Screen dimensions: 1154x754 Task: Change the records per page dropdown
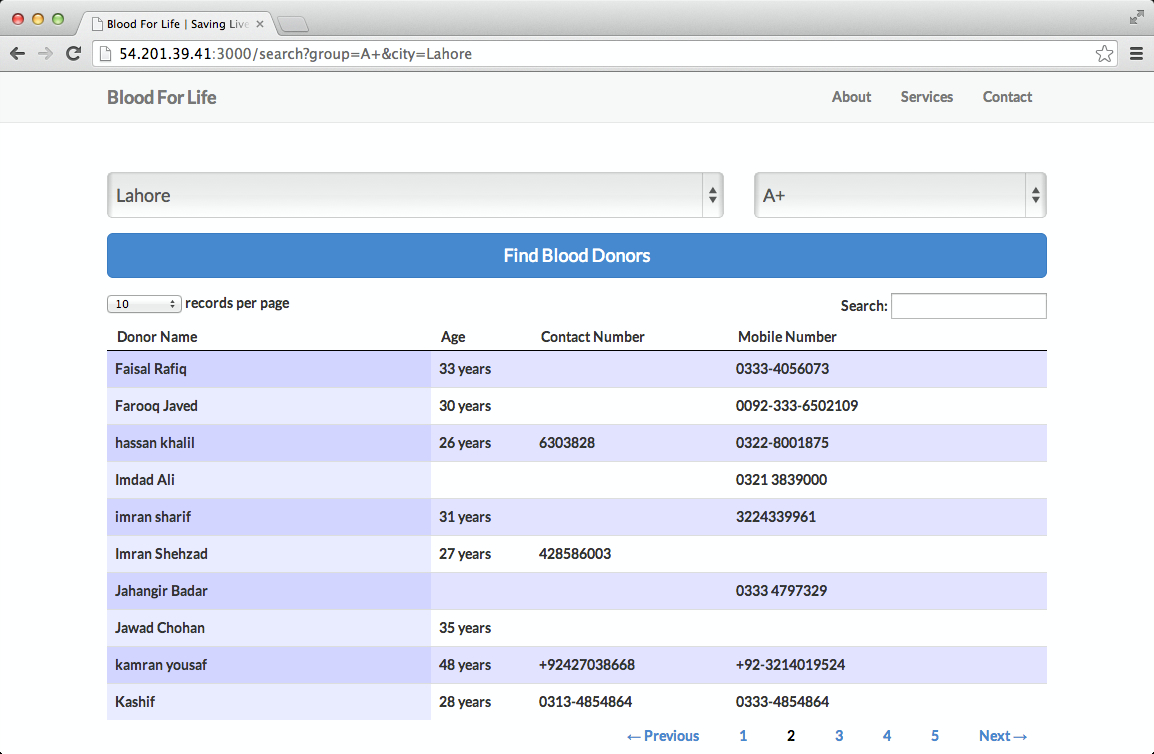click(144, 303)
